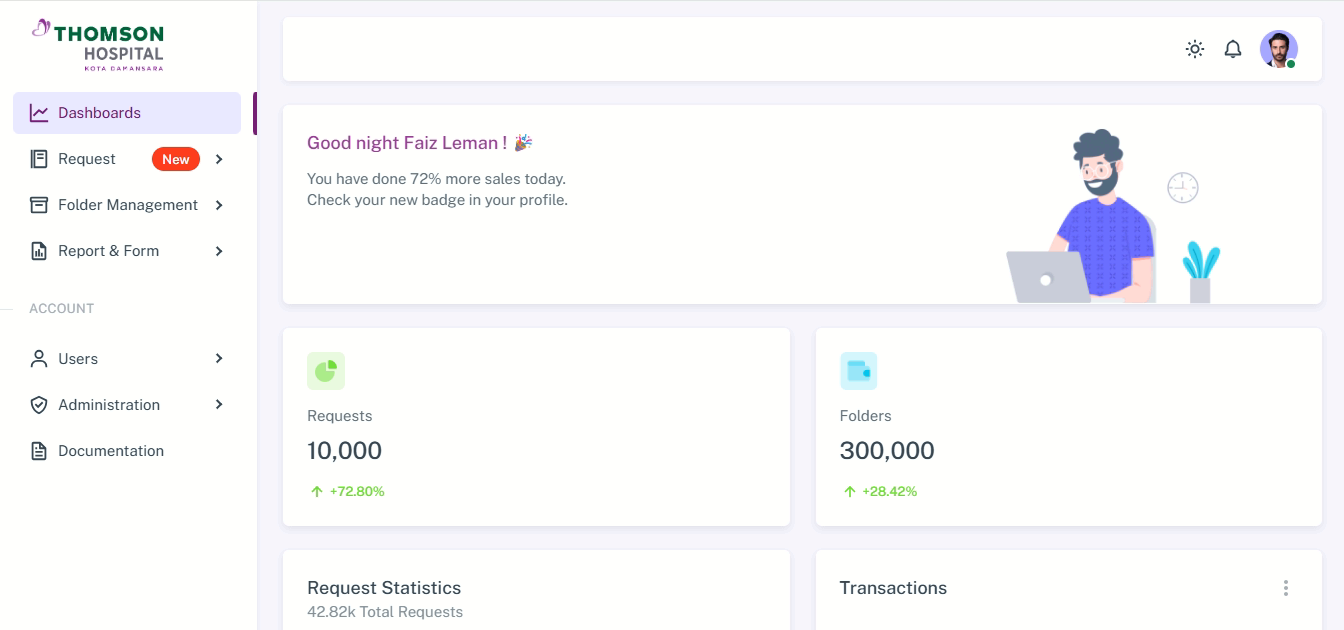Click the Request book icon
The width and height of the screenshot is (1344, 630).
coord(39,159)
